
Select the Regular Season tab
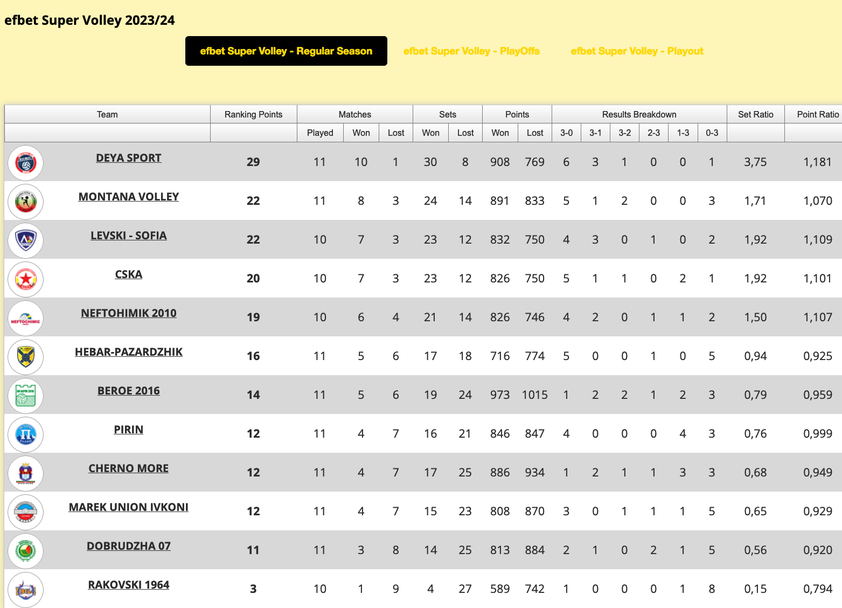286,51
